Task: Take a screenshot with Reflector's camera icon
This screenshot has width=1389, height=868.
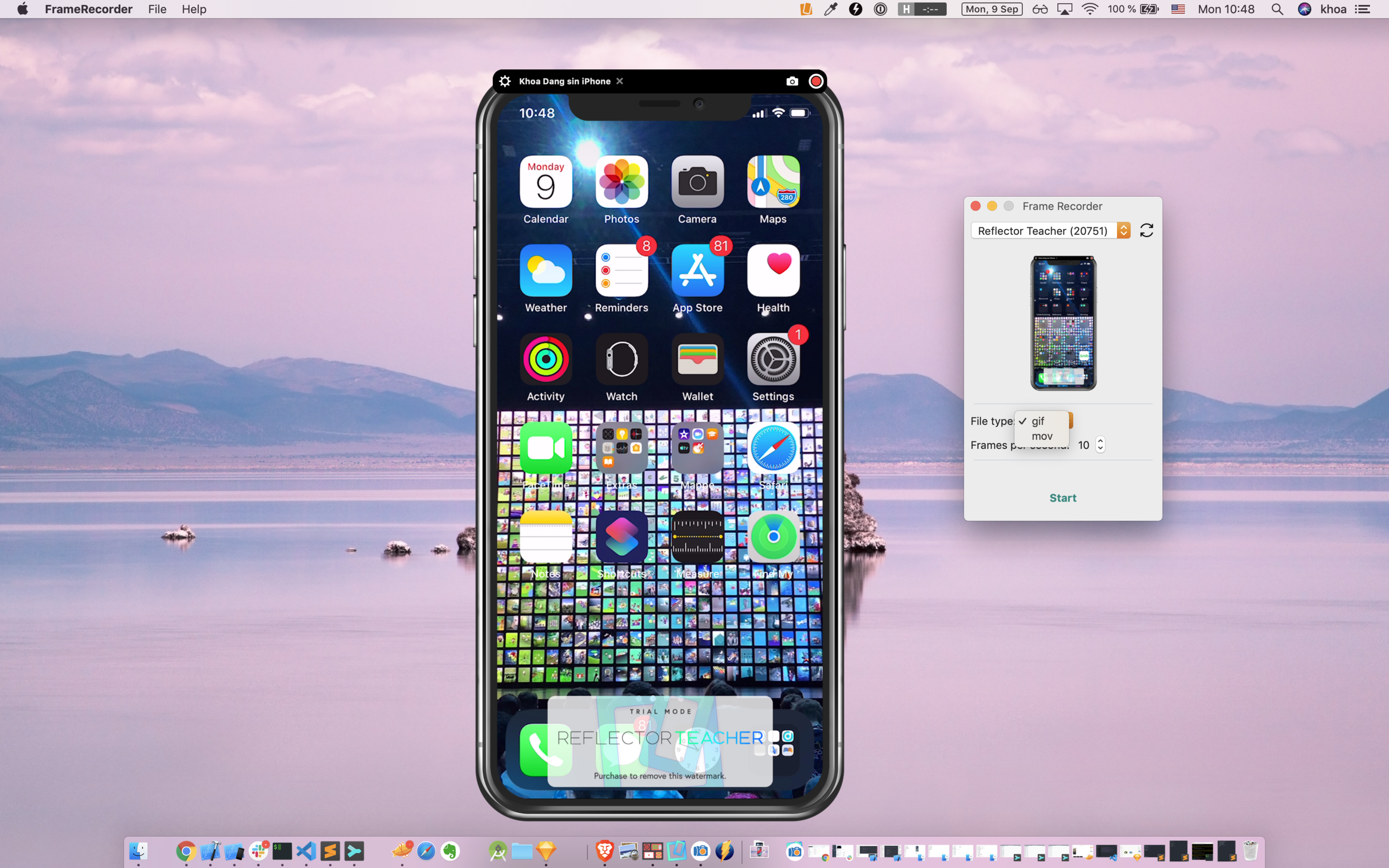Action: point(792,81)
